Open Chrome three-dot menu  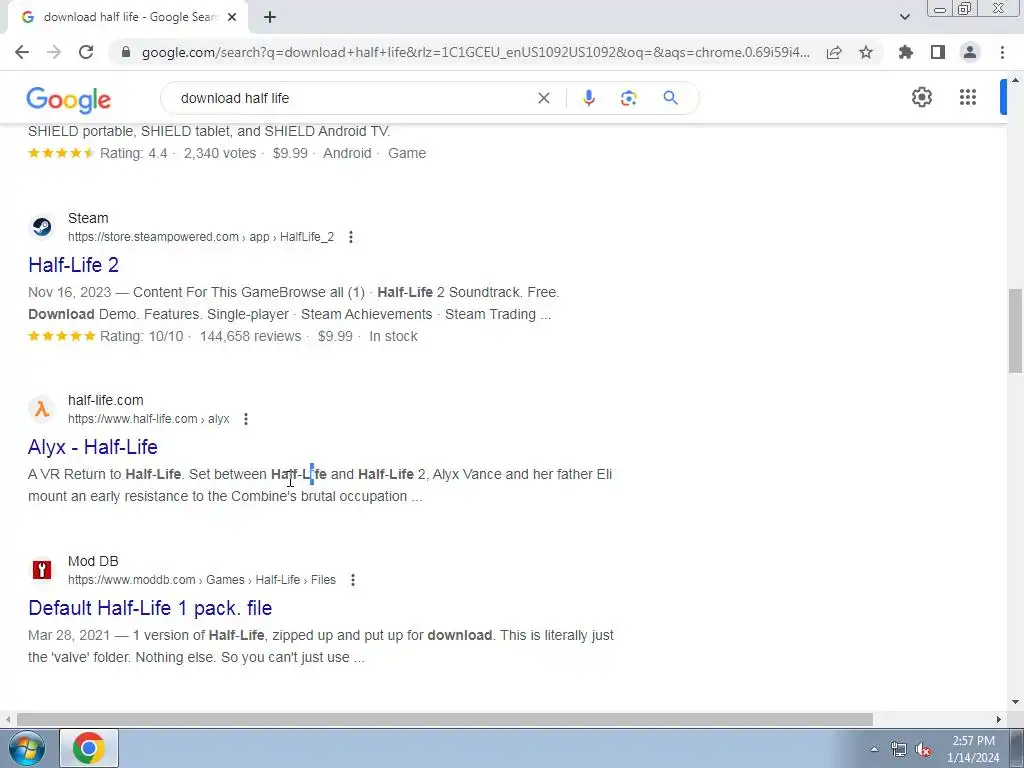(1002, 52)
